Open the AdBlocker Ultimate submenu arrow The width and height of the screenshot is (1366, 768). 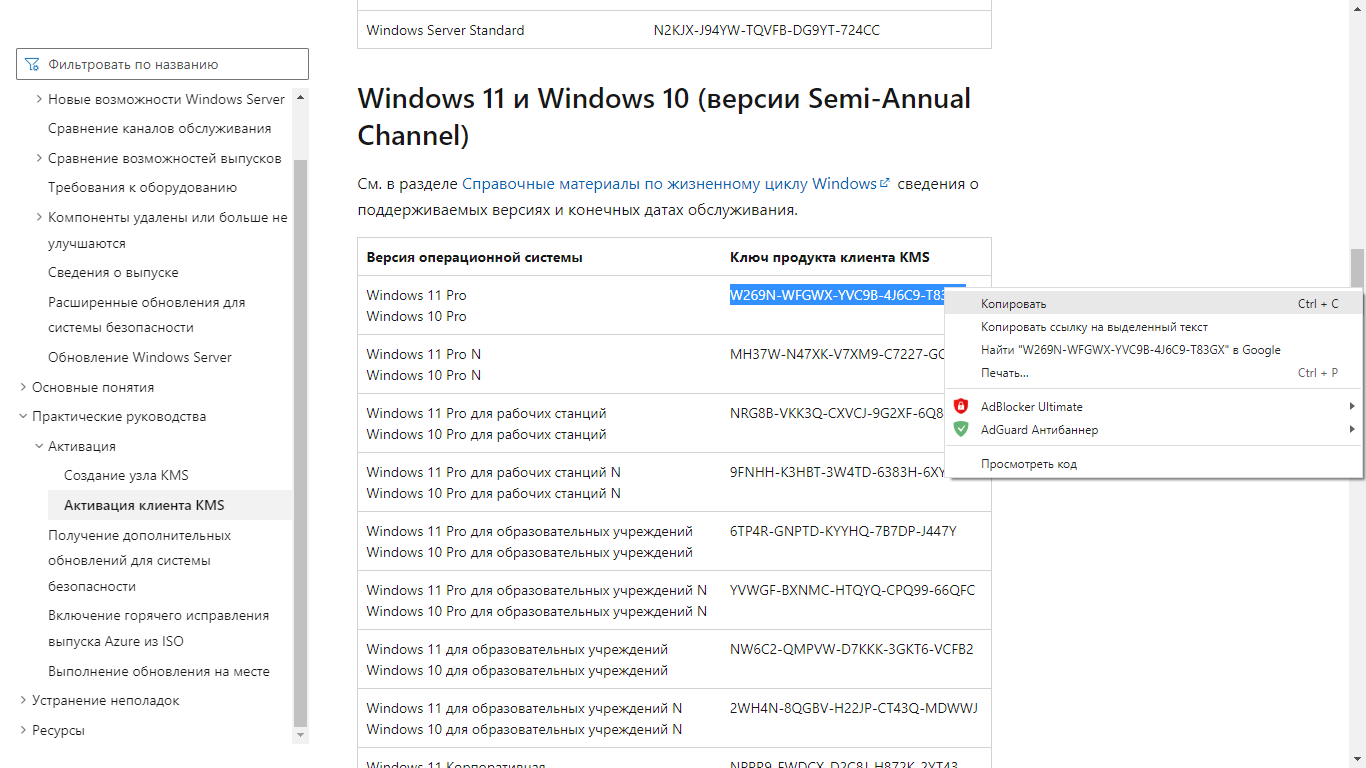(1352, 407)
